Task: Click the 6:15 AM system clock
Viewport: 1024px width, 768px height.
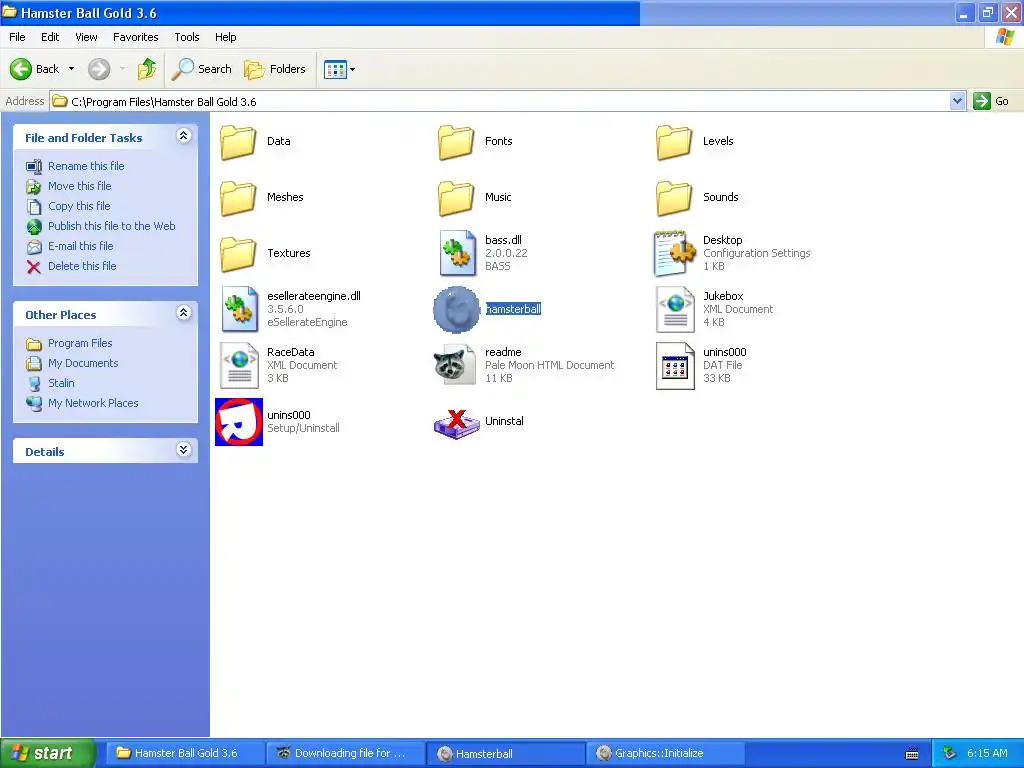Action: point(987,754)
